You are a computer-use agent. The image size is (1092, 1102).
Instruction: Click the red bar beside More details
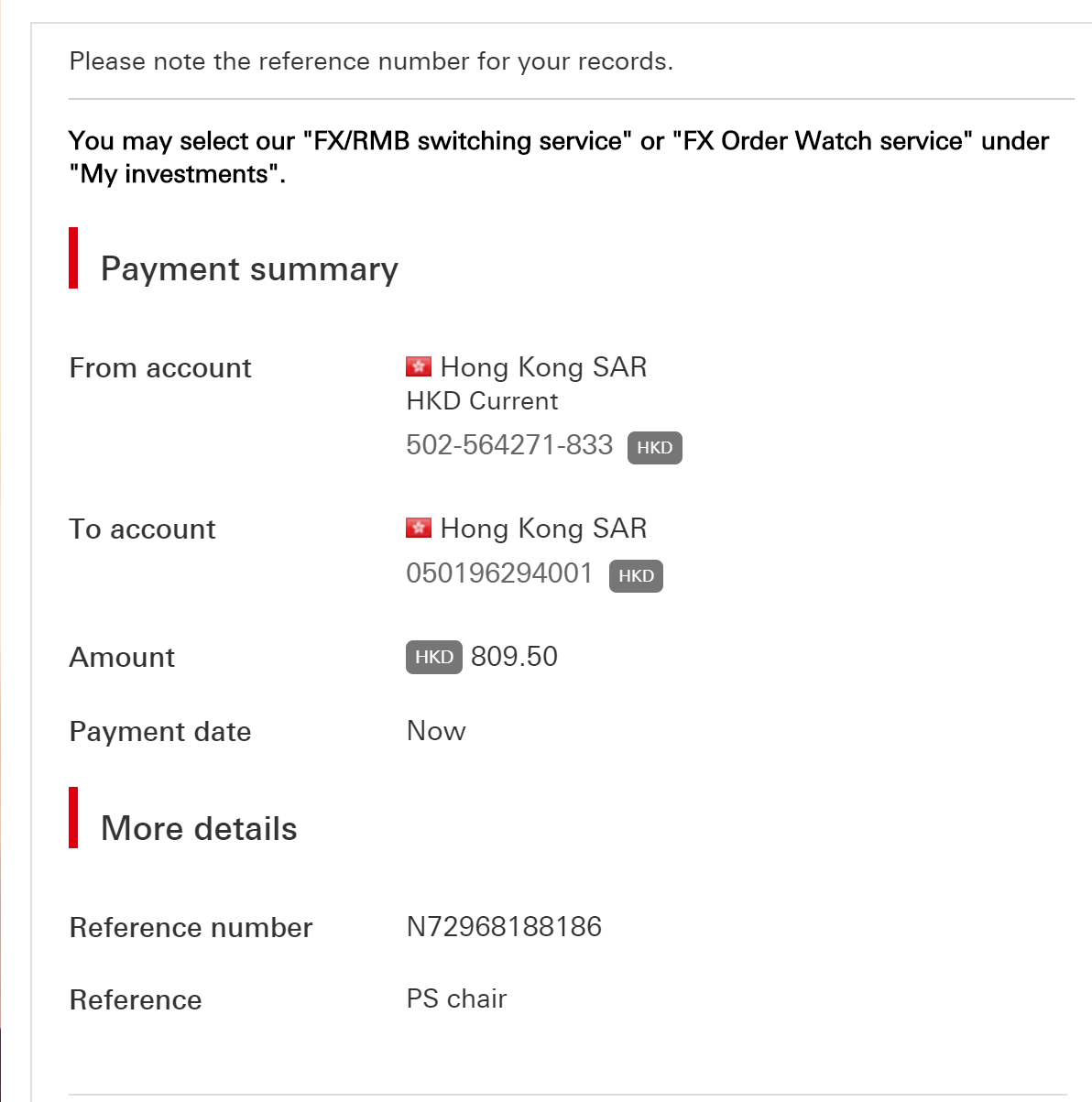click(x=73, y=818)
